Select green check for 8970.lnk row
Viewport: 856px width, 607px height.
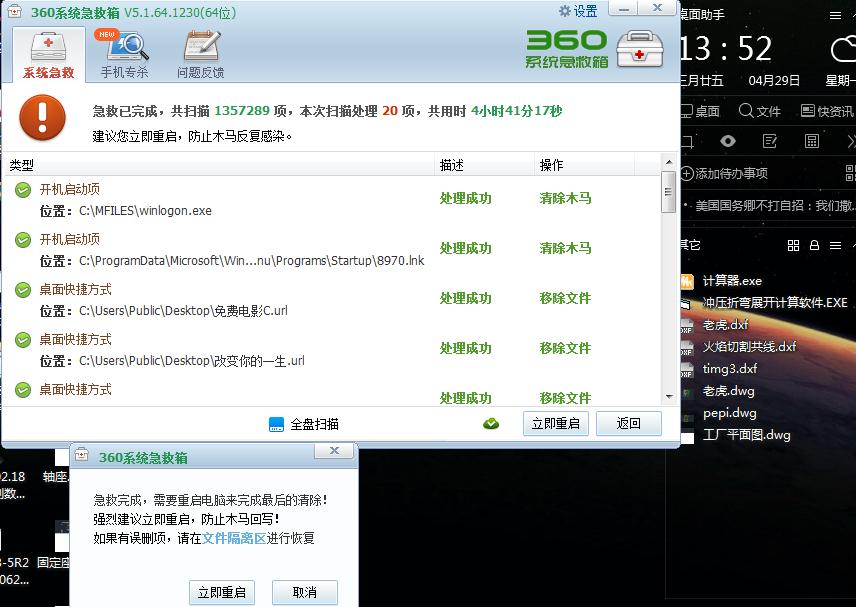click(x=23, y=240)
